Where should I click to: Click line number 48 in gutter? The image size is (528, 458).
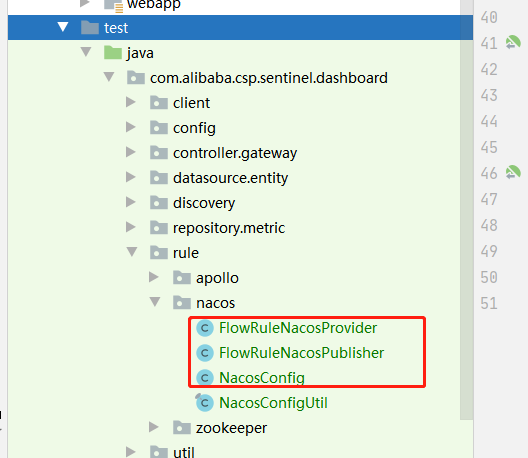click(489, 225)
